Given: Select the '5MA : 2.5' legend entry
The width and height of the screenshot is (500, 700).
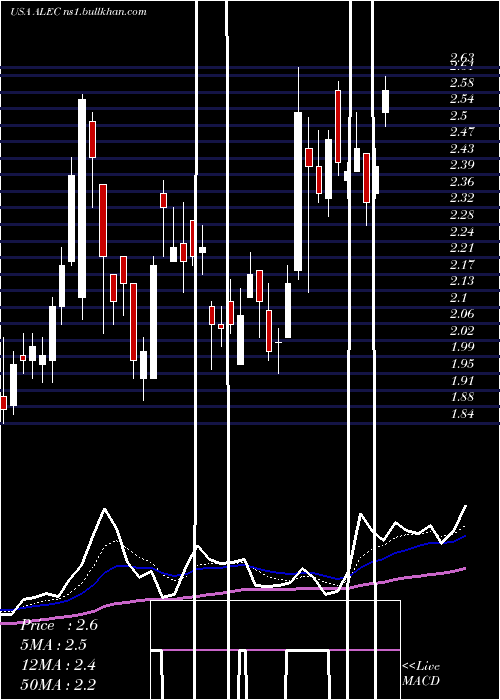Looking at the screenshot, I should pos(54,645).
